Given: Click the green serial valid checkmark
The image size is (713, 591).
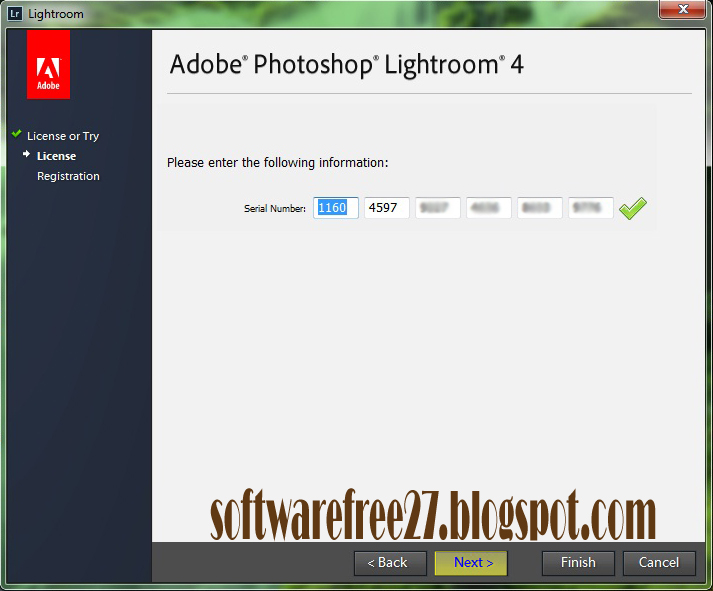Looking at the screenshot, I should [633, 208].
